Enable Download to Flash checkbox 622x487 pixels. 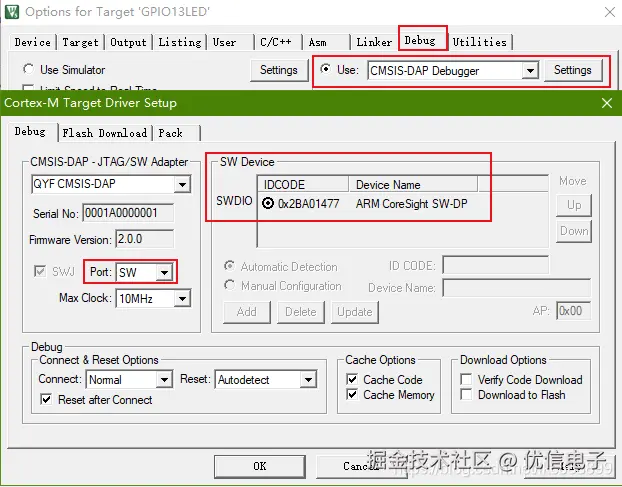pyautogui.click(x=466, y=394)
